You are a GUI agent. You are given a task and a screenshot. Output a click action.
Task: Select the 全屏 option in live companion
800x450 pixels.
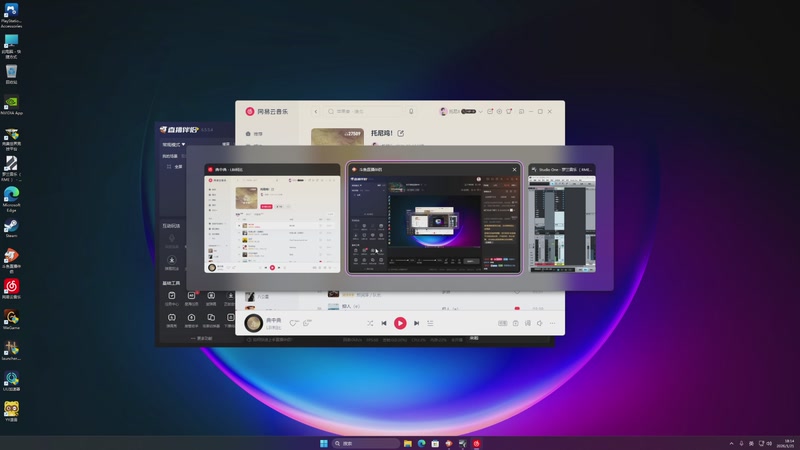[175, 167]
